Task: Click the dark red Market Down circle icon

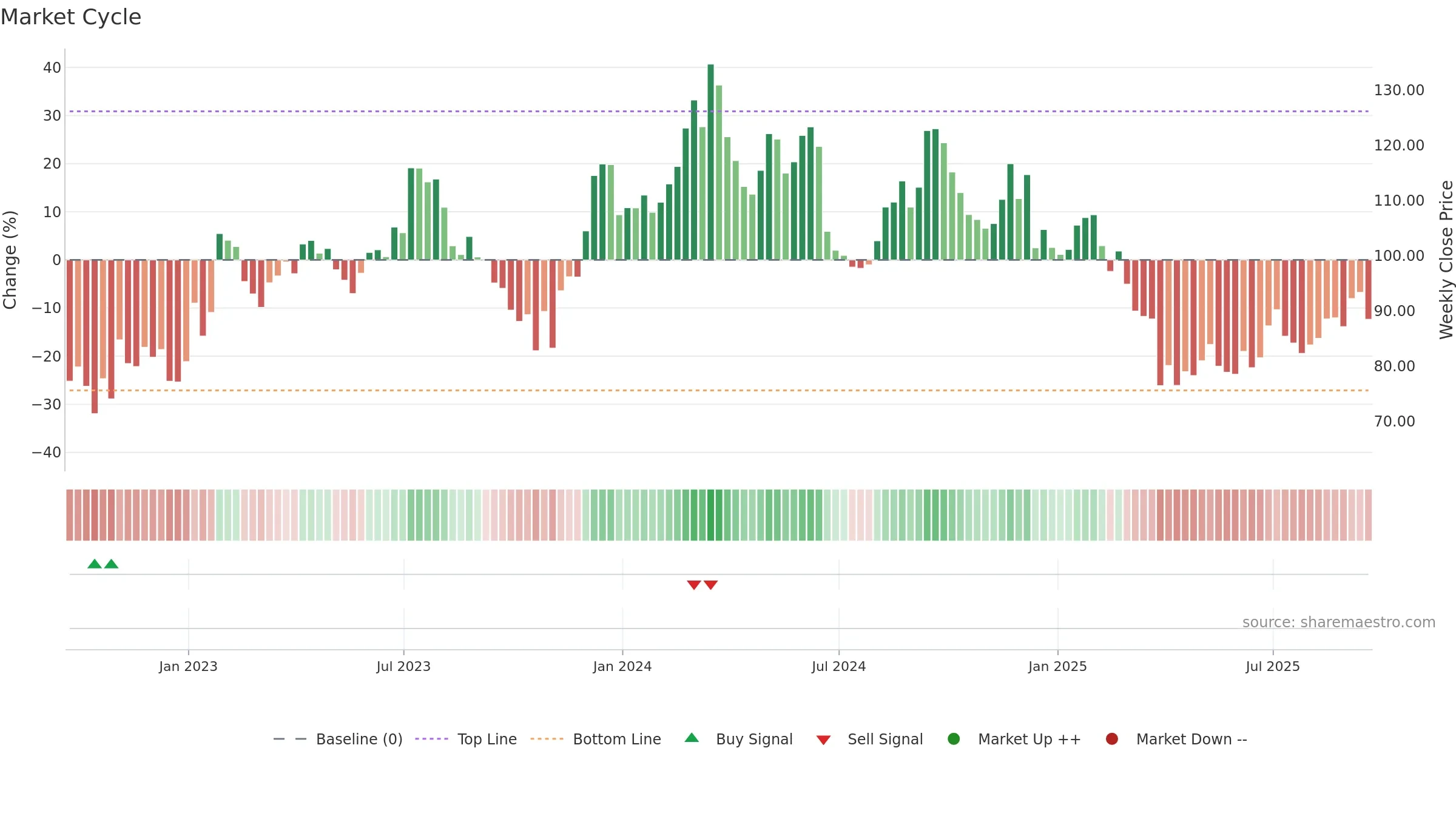Action: click(x=1112, y=739)
